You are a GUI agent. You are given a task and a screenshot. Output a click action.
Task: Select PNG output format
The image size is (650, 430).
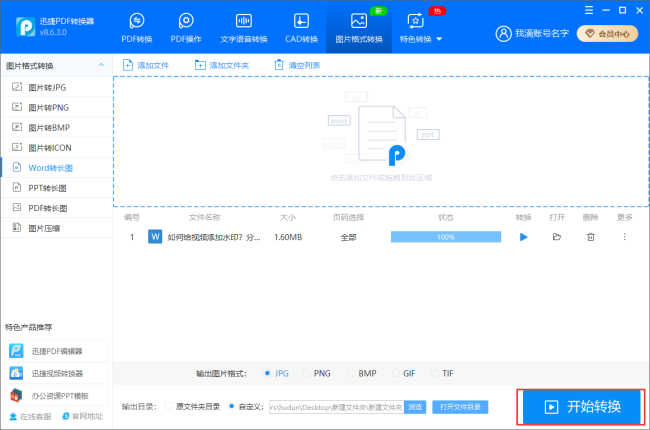(317, 373)
